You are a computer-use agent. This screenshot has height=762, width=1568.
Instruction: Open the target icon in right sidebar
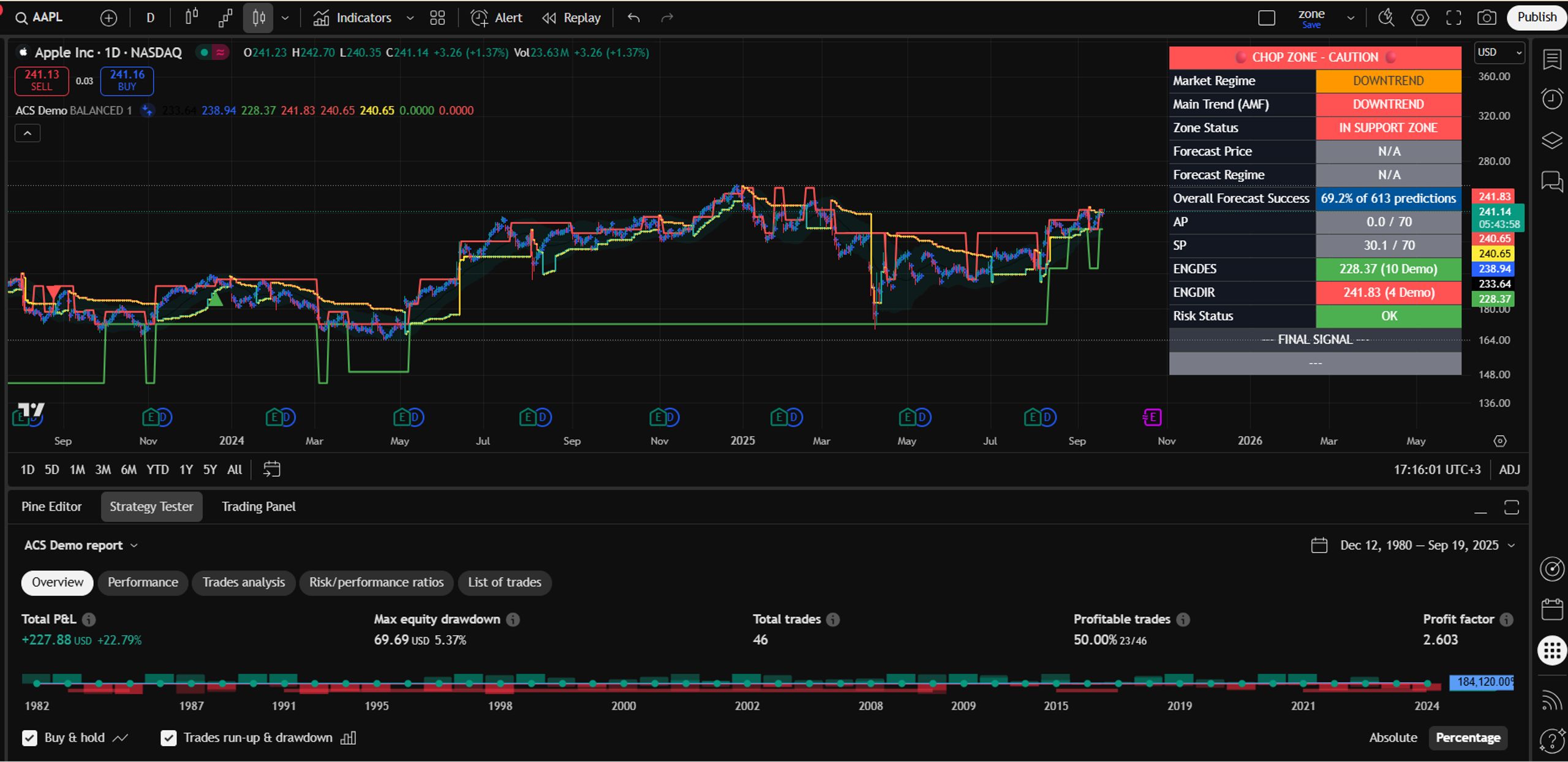tap(1552, 569)
